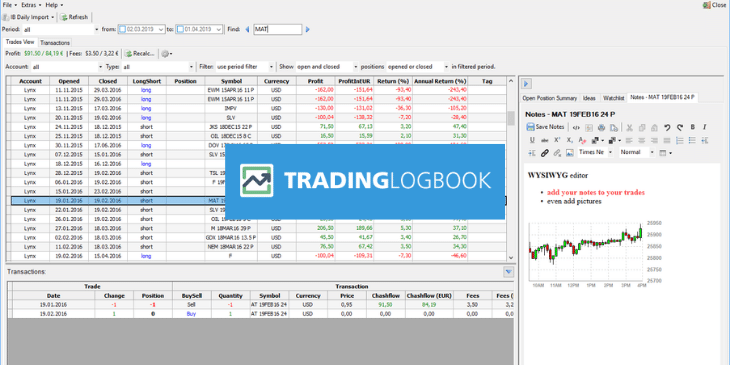
Task: Open the Ideas tab
Action: coord(589,98)
